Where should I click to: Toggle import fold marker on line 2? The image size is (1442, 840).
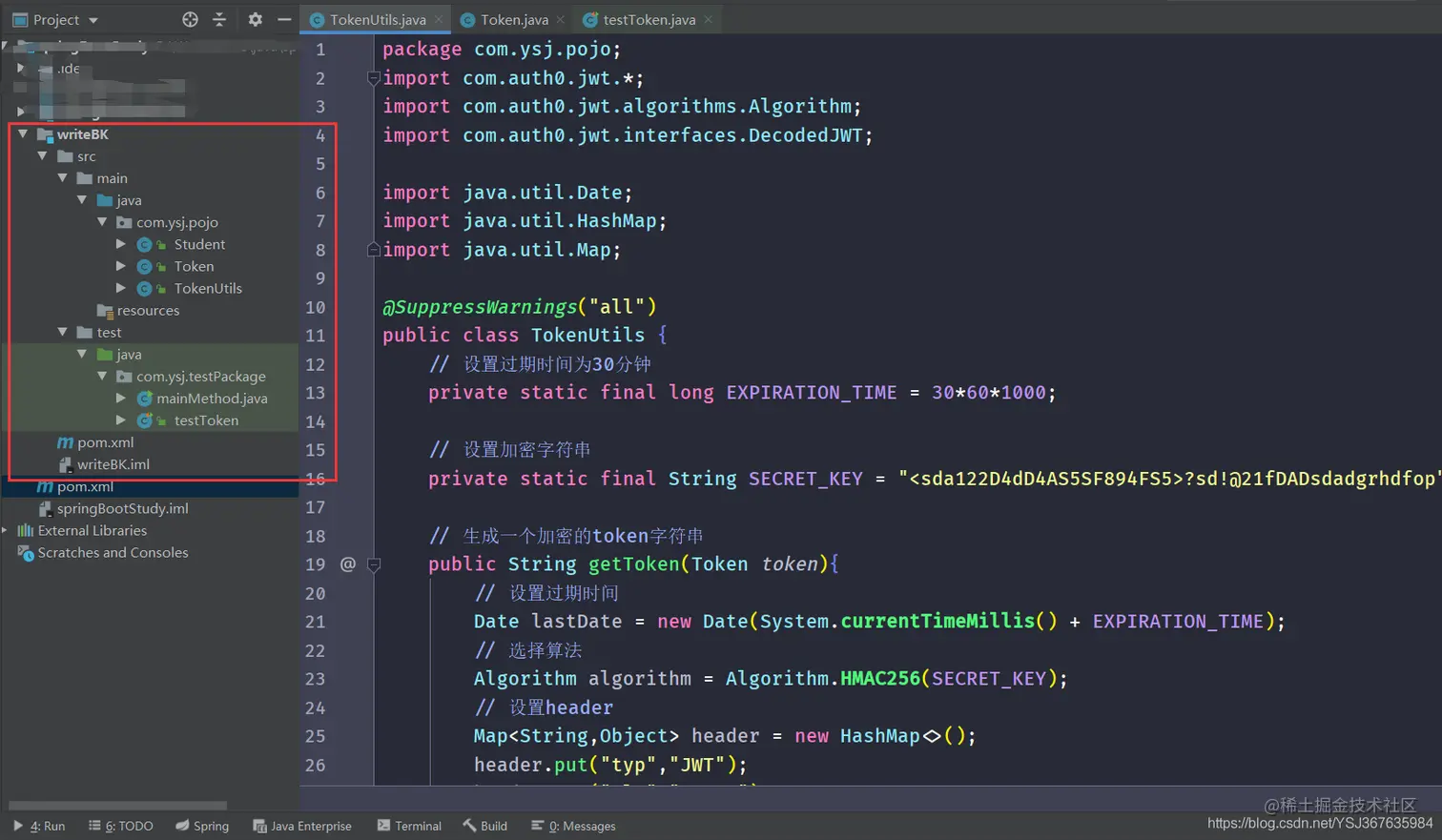[x=374, y=78]
